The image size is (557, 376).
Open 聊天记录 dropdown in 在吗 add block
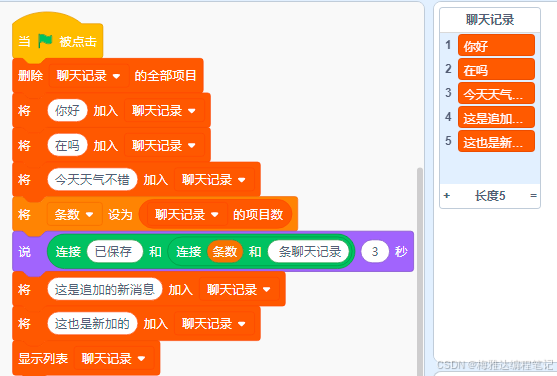164,145
